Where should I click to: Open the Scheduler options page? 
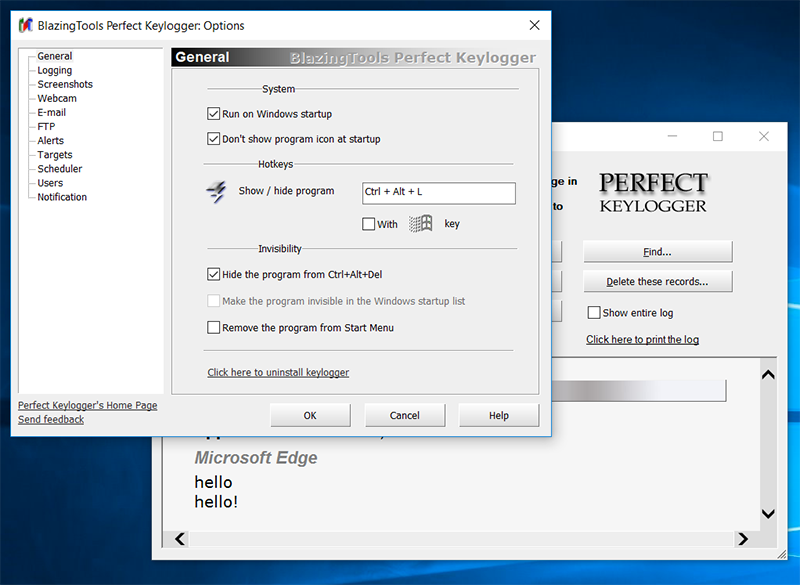click(x=59, y=169)
